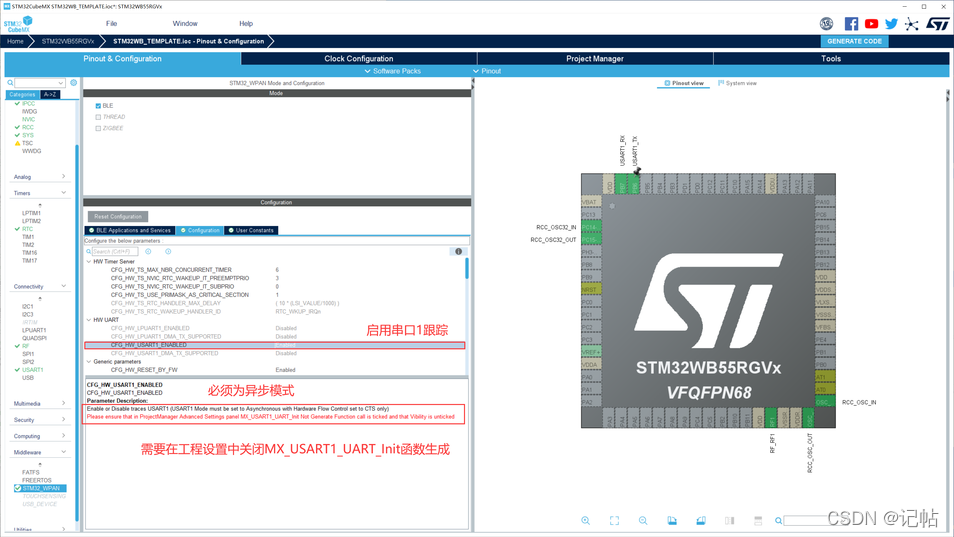Click the PB6 USART1_TX pin on the chip

click(x=635, y=184)
